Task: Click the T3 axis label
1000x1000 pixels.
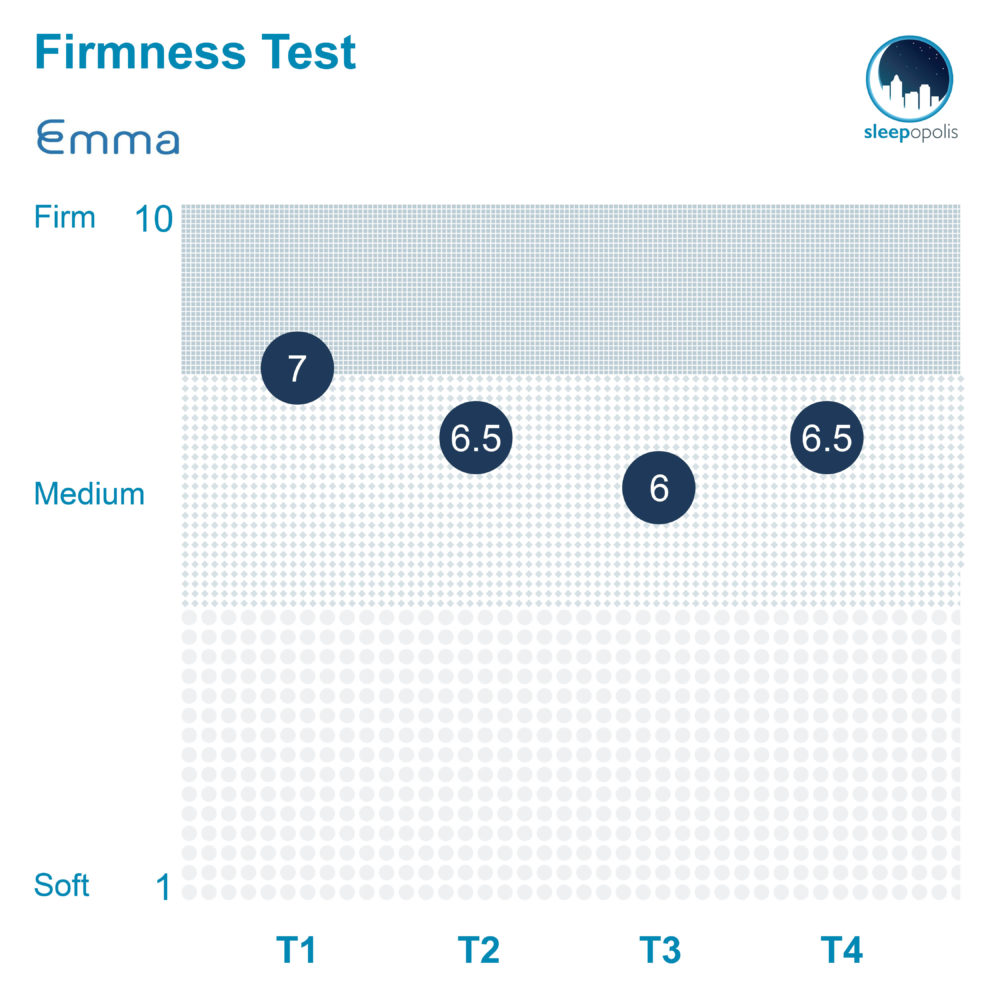Action: [x=660, y=950]
